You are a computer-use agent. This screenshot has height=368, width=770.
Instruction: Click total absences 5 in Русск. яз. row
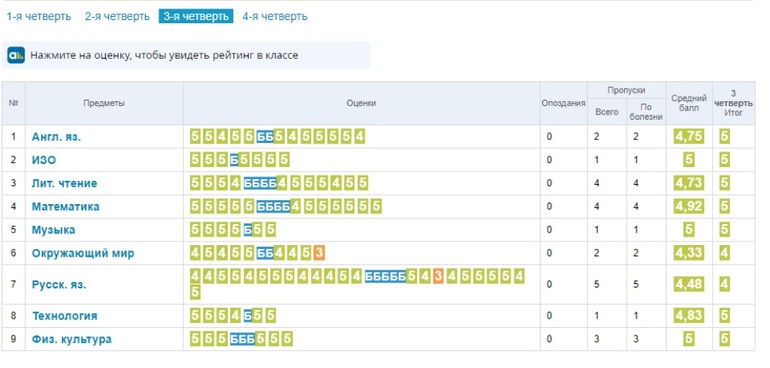[x=597, y=284]
